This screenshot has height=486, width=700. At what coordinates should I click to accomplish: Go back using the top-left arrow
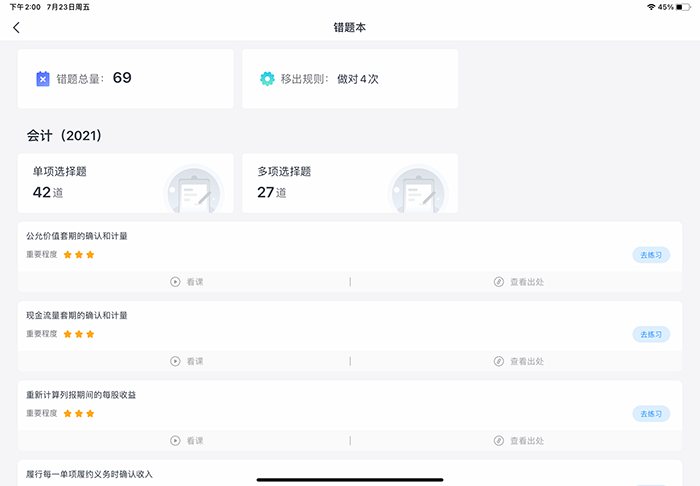point(16,27)
